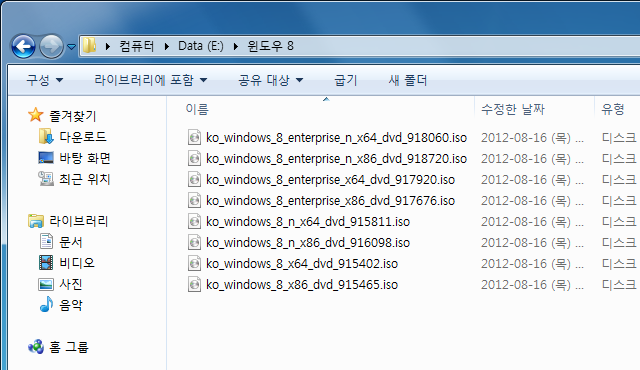Click the 다운로드 folder icon
The width and height of the screenshot is (640, 370).
46,136
